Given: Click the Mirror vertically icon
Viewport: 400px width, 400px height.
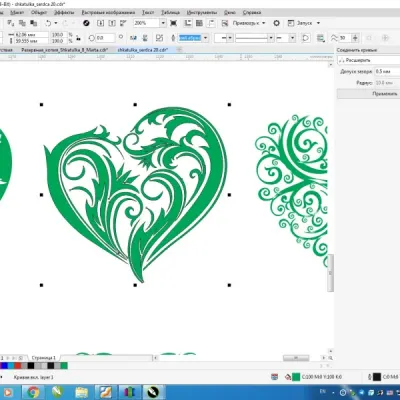Looking at the screenshot, I should (x=145, y=38).
